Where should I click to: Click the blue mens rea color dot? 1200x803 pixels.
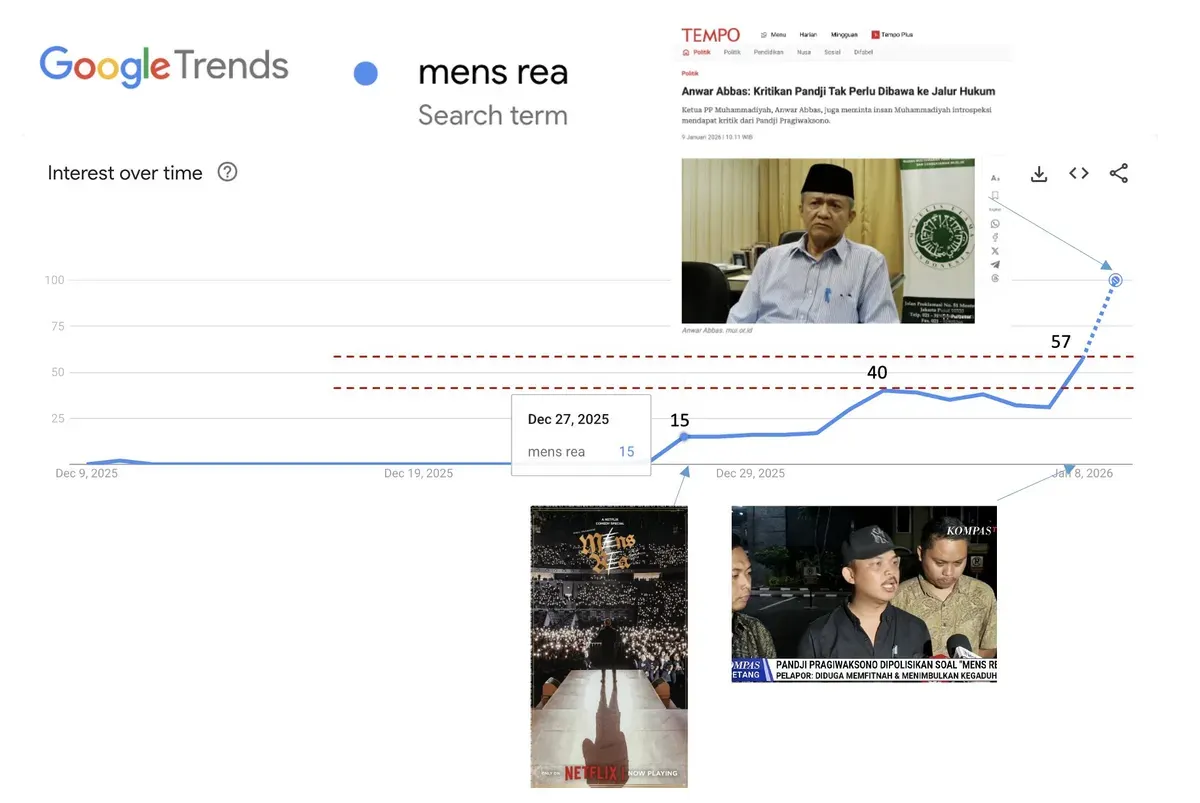coord(366,73)
